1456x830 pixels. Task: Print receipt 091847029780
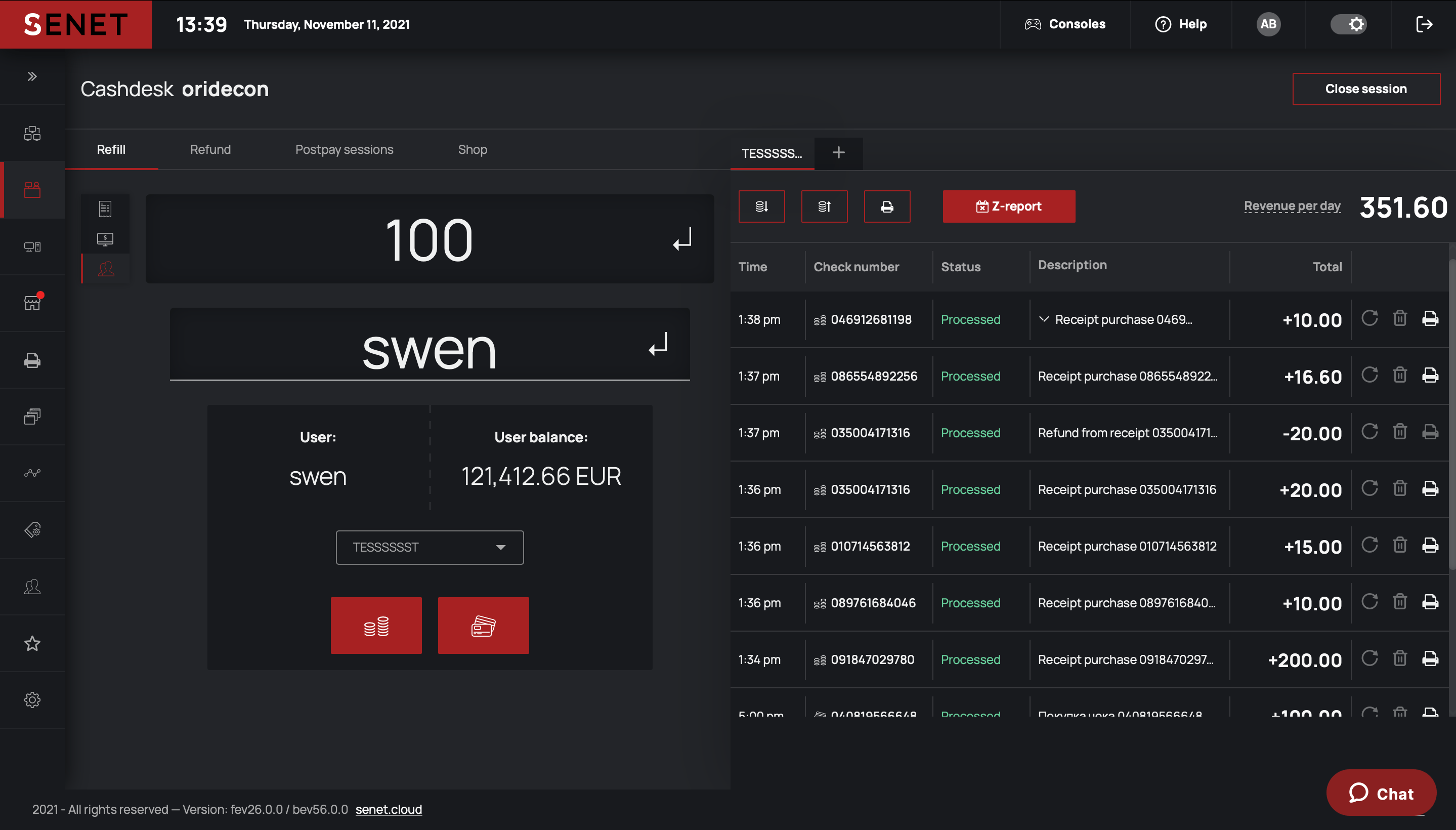click(x=1430, y=658)
